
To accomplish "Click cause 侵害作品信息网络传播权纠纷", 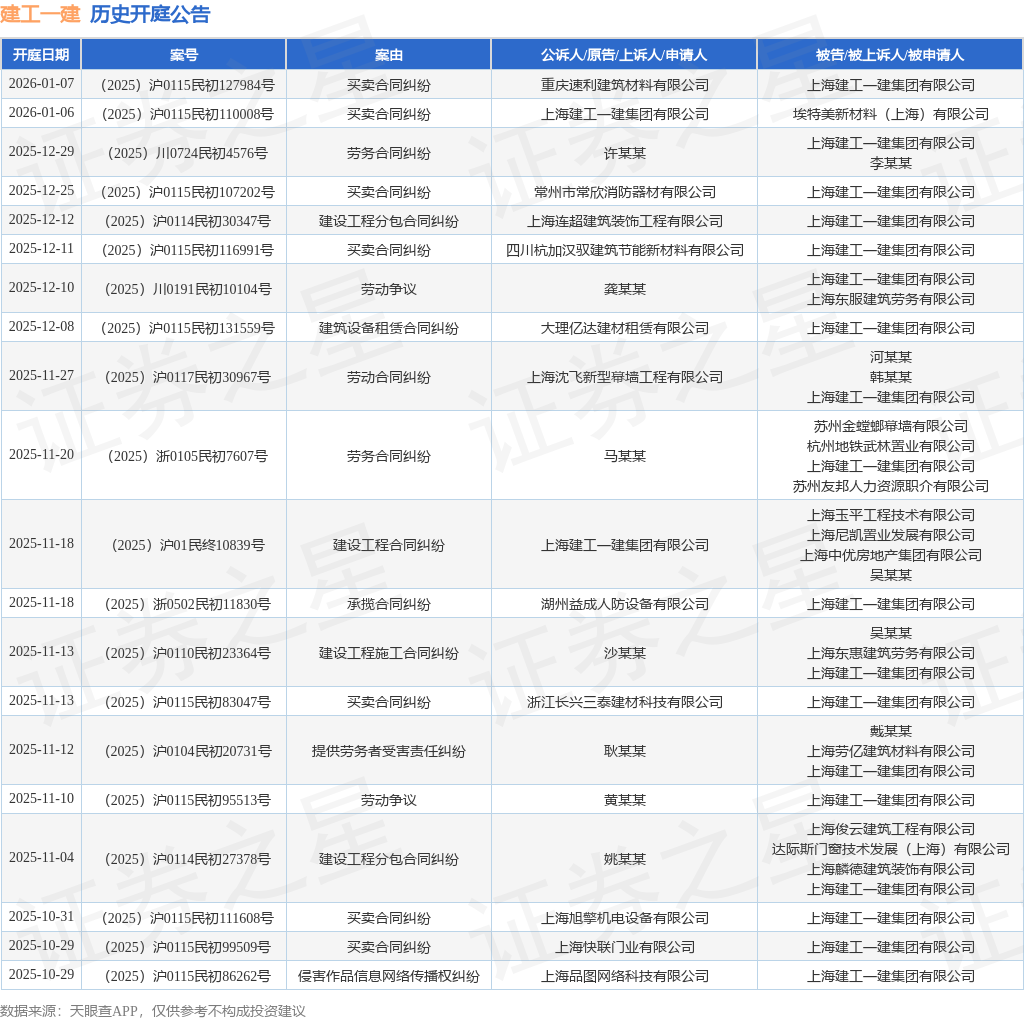I will (389, 976).
